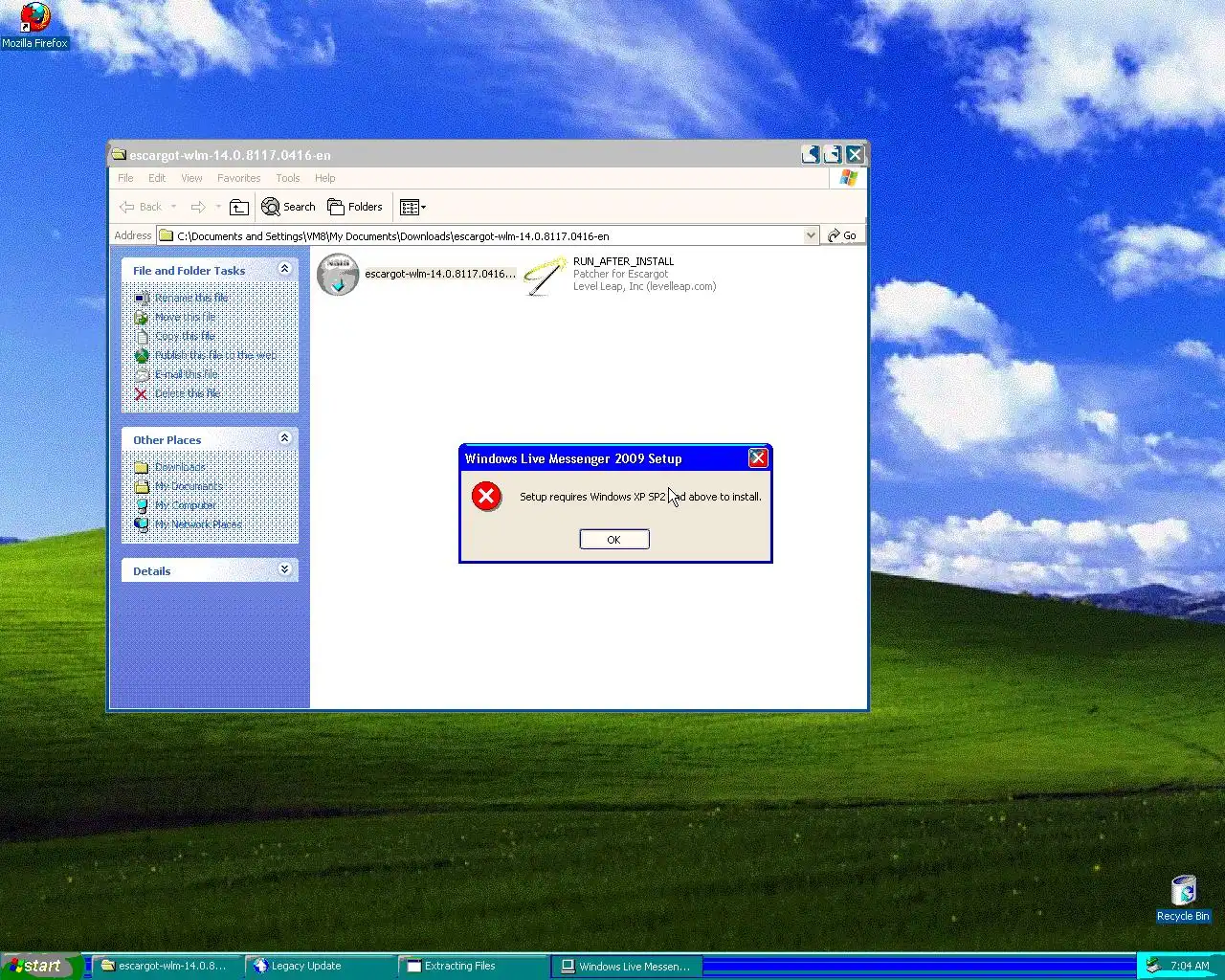Click the taskbar clock showing 7:04 AM
This screenshot has height=980, width=1225.
click(1190, 966)
